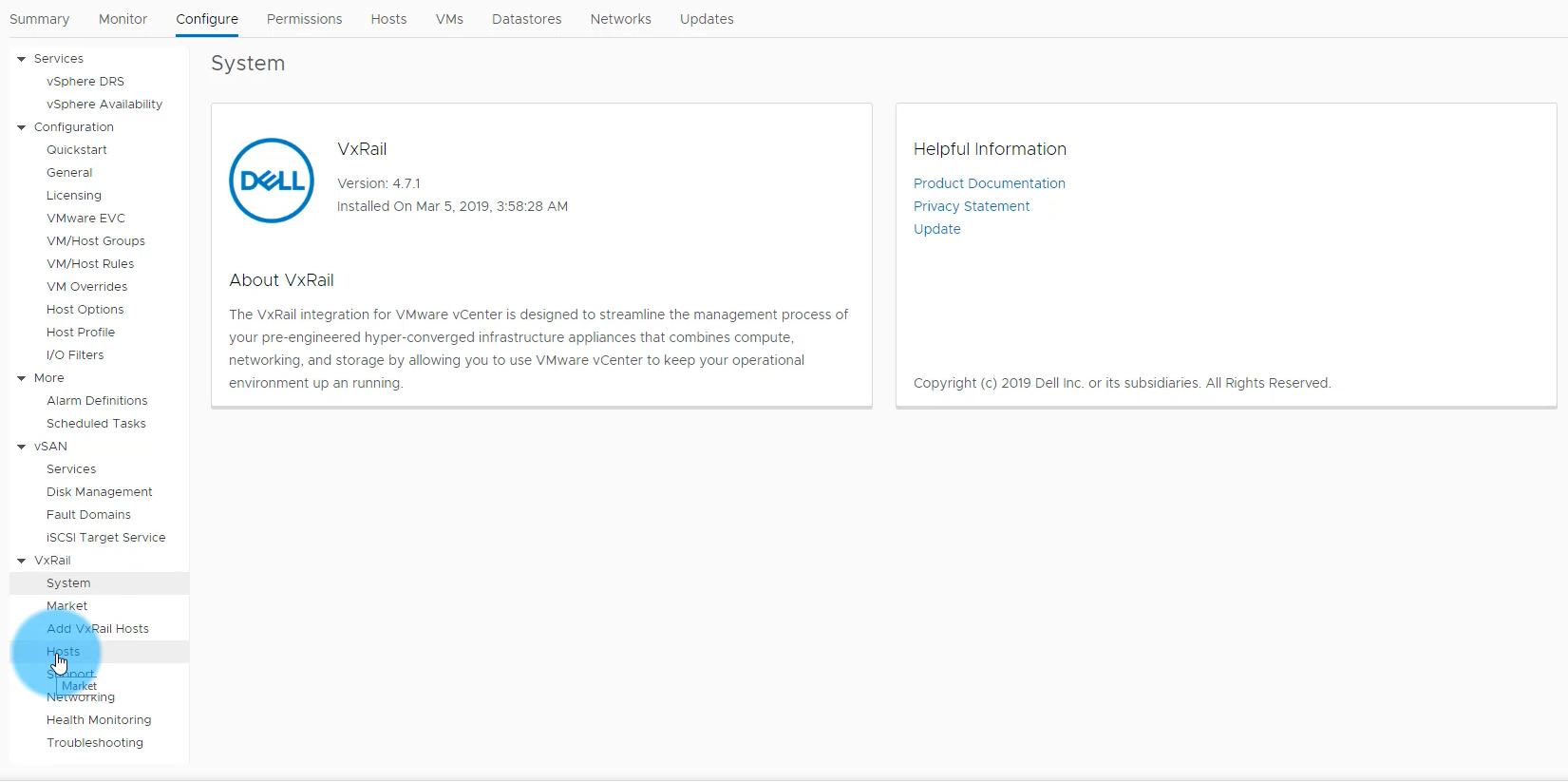Collapse the Configuration section arrow
Screen dimensions: 1568x782
(21, 127)
